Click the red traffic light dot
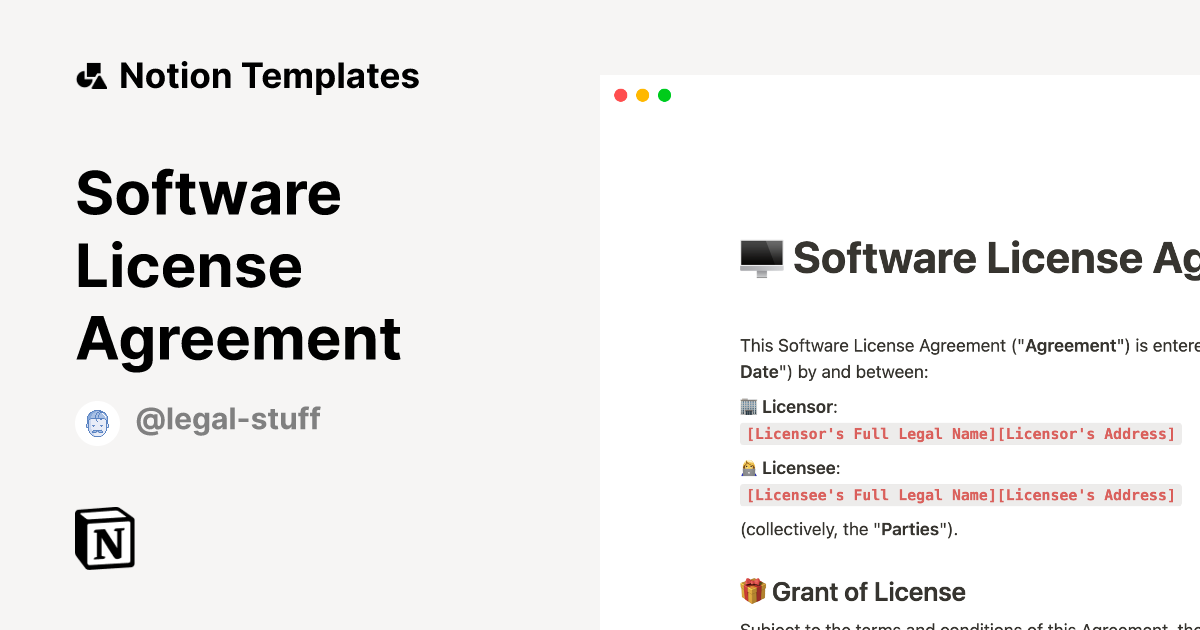1200x630 pixels. coord(620,95)
